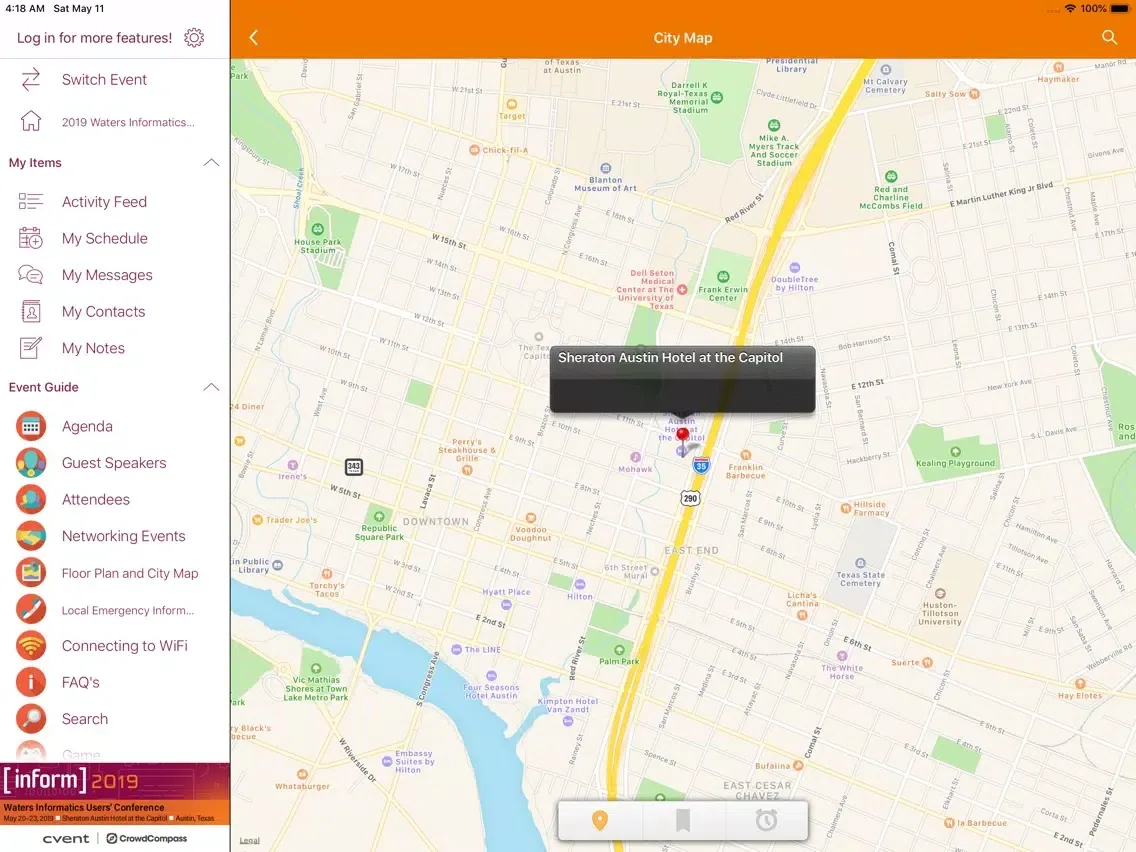
Task: Select the location pin tab in map toolbar
Action: tap(599, 820)
